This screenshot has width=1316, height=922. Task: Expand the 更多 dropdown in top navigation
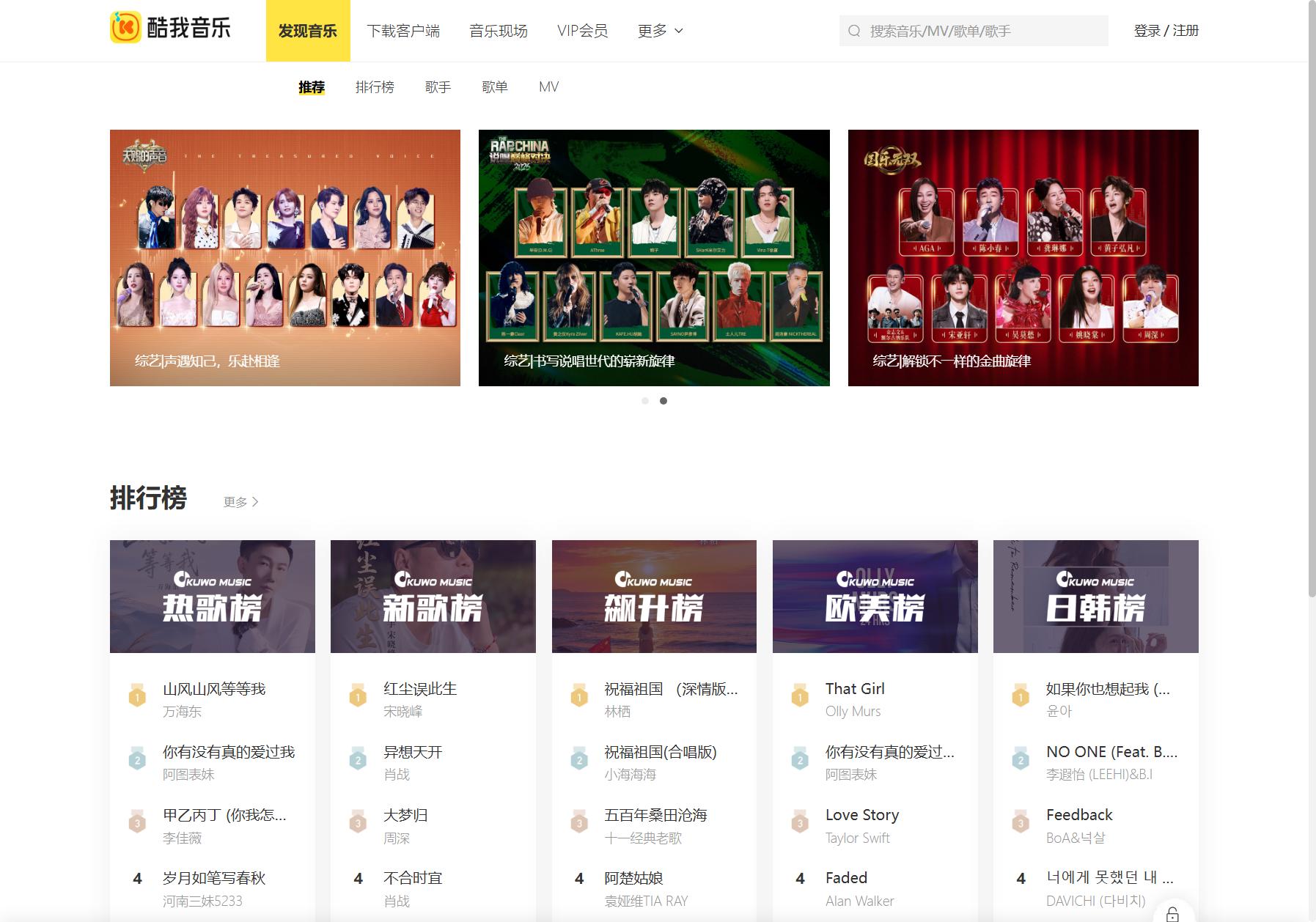point(661,31)
